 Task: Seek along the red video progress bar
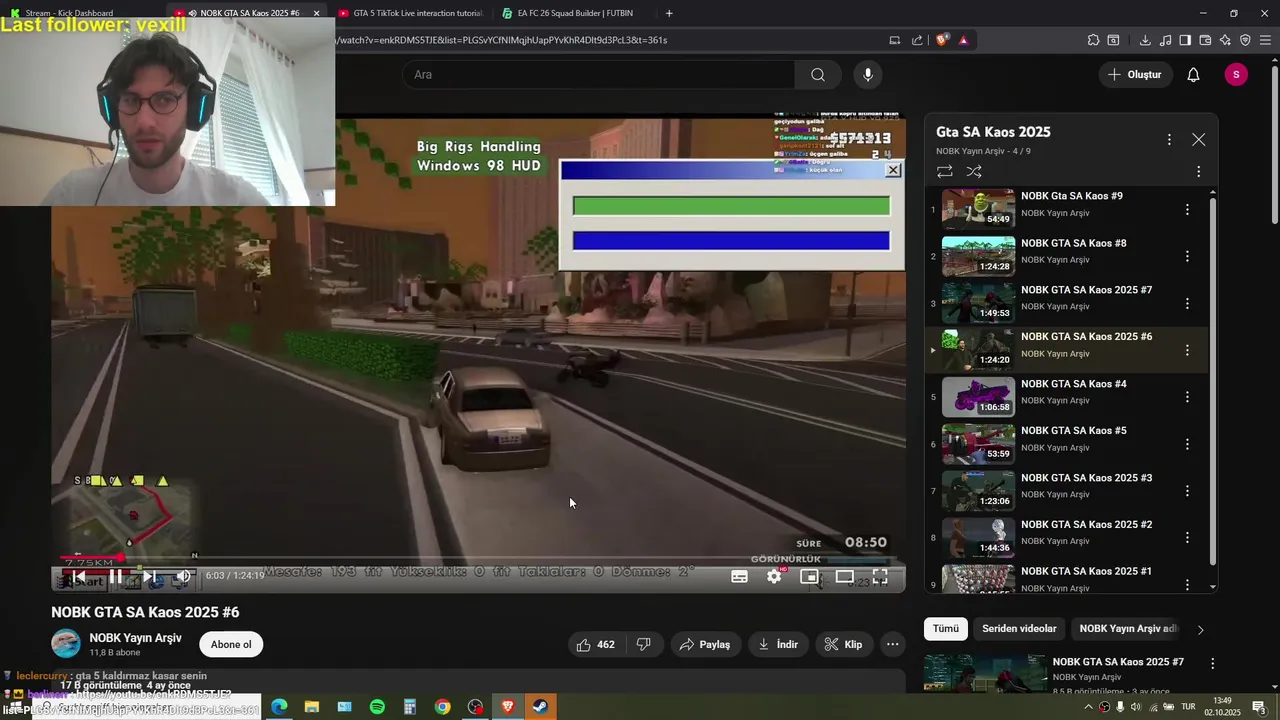478,558
